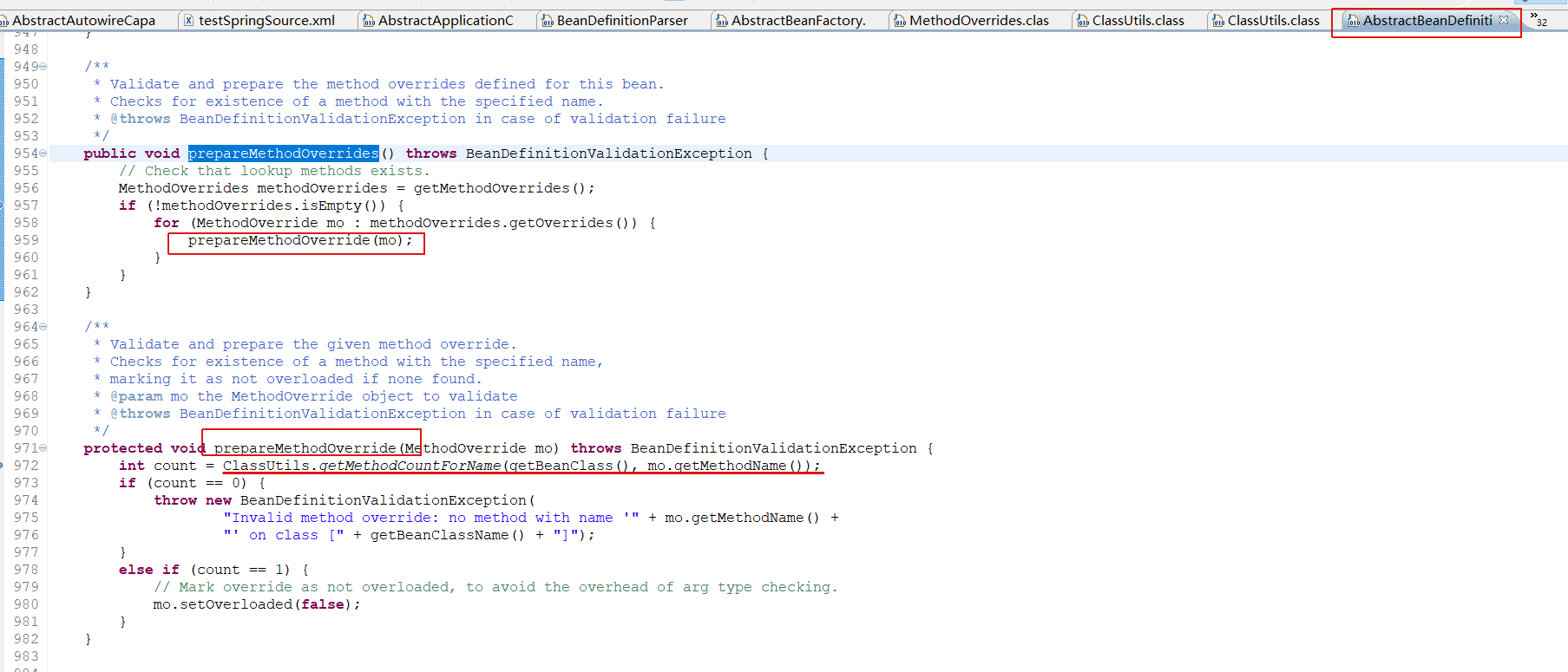Image resolution: width=1568 pixels, height=672 pixels.
Task: Click the prepareMethodOverride(mo); call inside the for loop
Action: [300, 240]
